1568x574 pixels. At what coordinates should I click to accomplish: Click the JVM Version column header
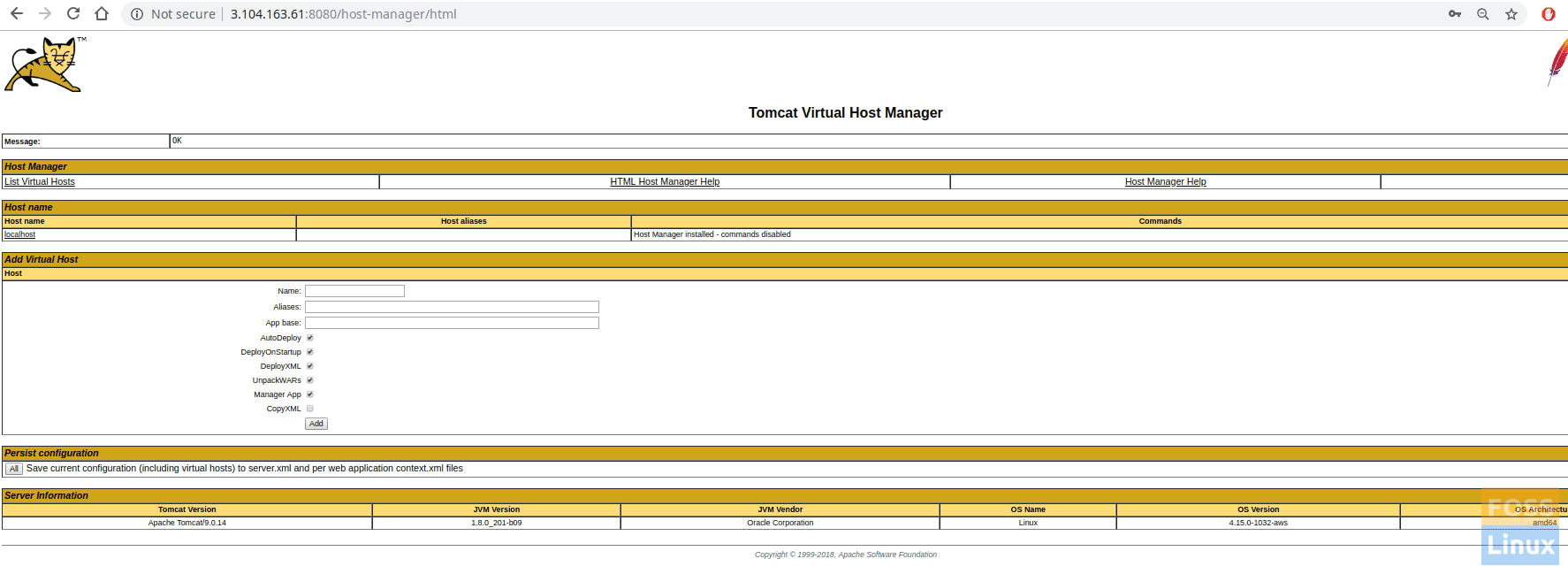pos(497,509)
